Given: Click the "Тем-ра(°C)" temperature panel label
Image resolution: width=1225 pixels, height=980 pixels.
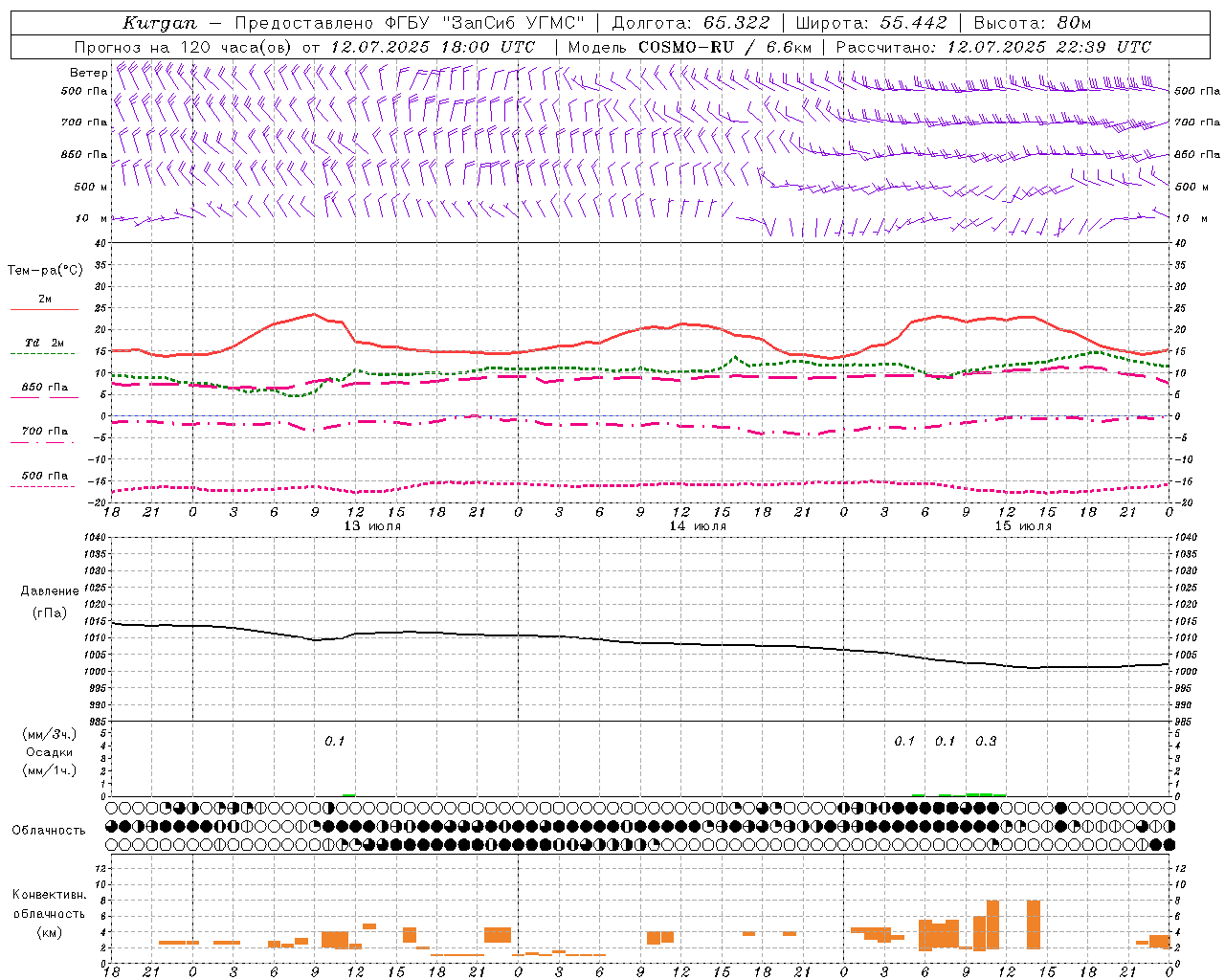Looking at the screenshot, I should coord(45,271).
